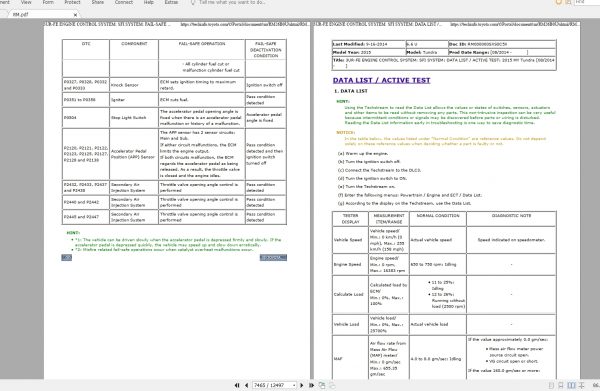The image size is (600, 391).
Task: Click the Vehicle Speed tester display cell
Action: 351,240
